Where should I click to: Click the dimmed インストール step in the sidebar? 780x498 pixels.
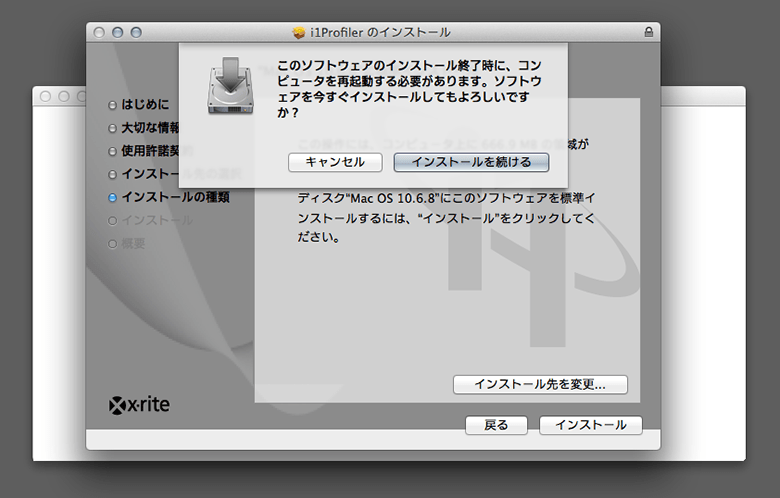pos(157,220)
